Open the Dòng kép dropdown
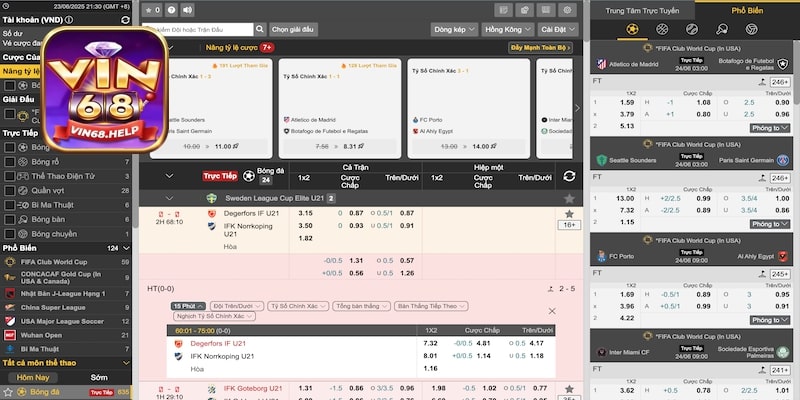The height and width of the screenshot is (400, 800). point(454,30)
